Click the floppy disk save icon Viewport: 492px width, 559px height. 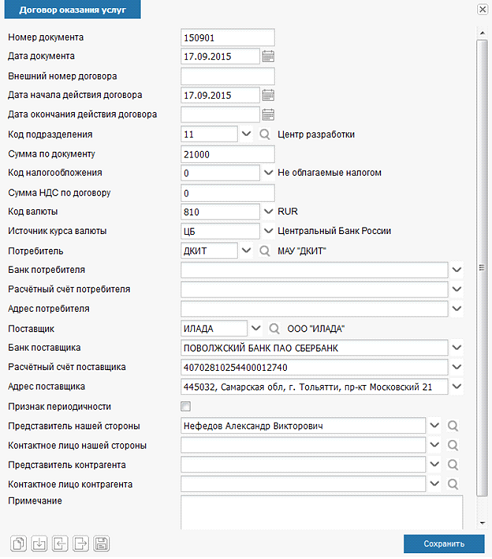tap(101, 544)
